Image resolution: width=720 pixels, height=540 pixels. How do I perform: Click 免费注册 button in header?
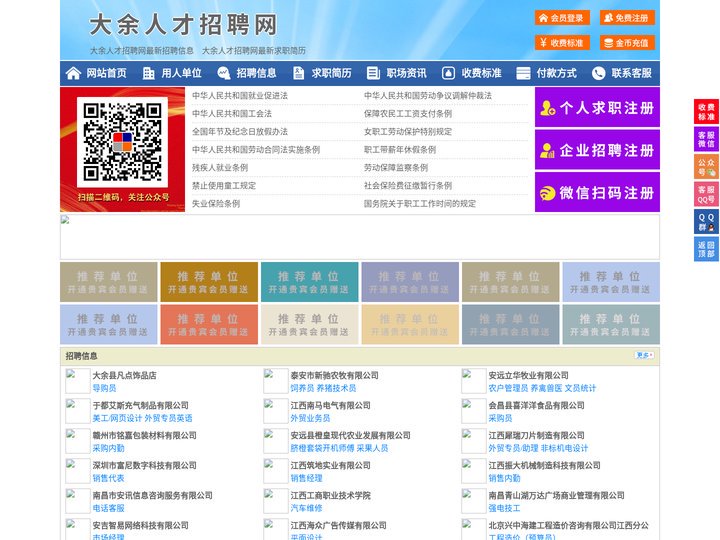627,18
